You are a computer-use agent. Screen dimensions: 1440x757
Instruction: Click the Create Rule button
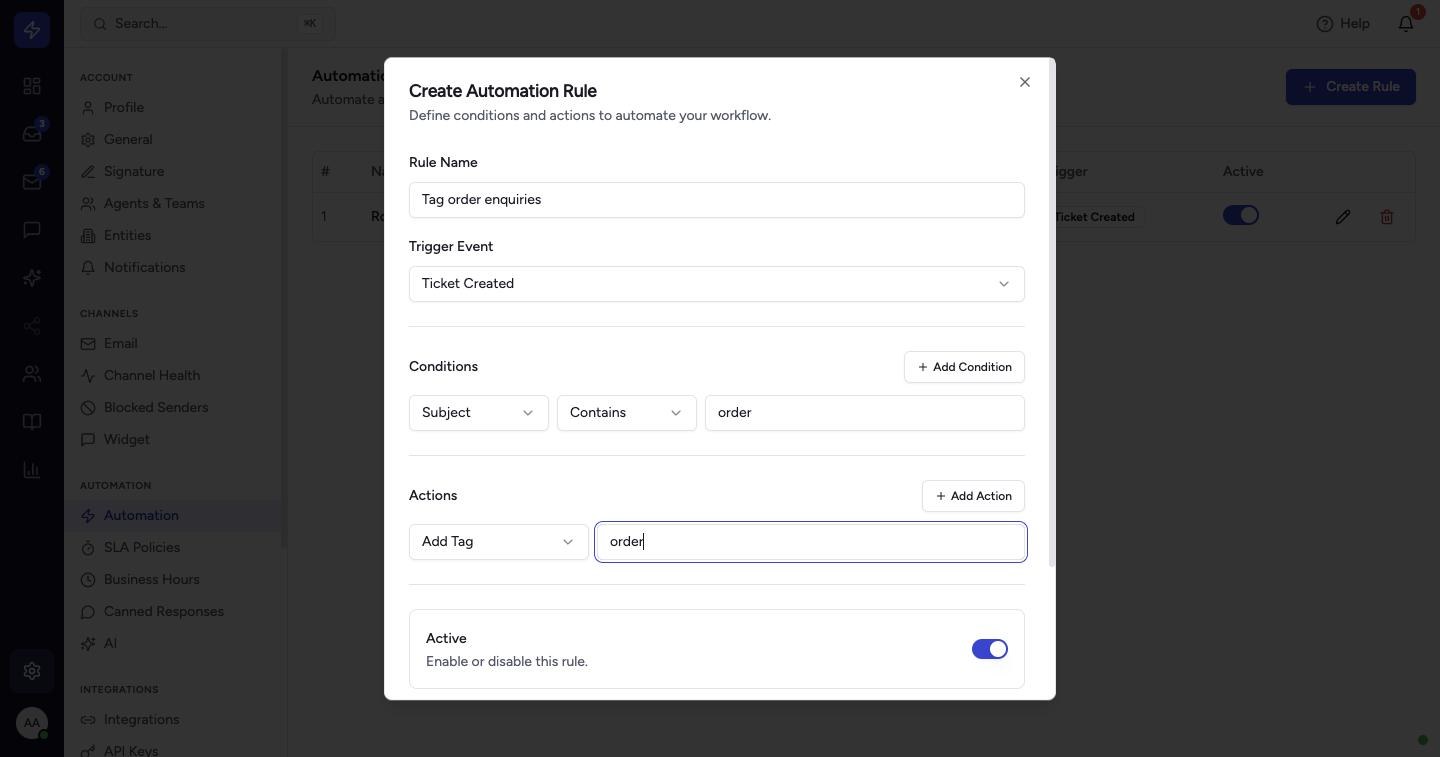pos(1351,86)
